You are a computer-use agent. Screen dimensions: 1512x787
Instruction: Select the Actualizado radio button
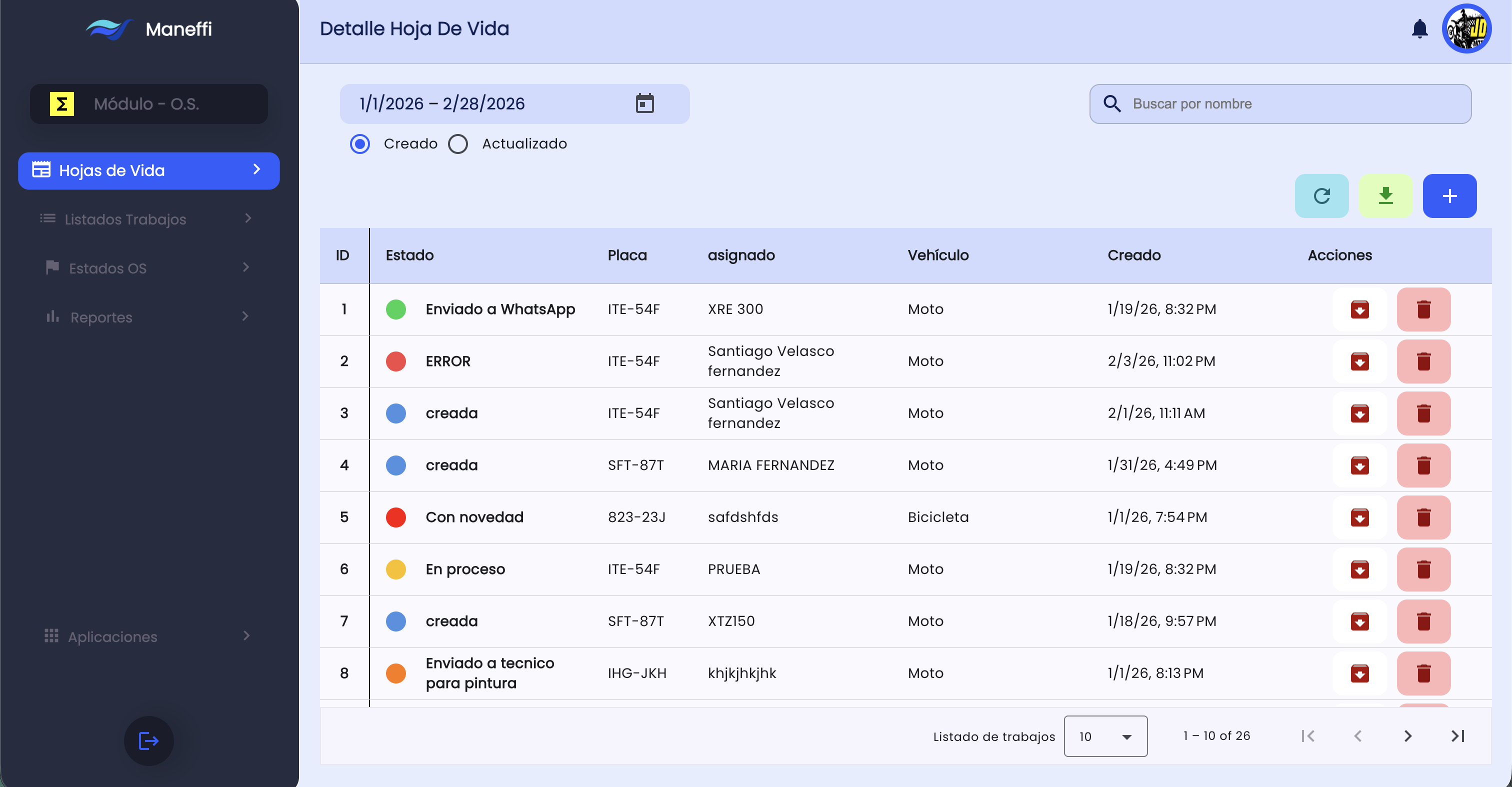click(x=458, y=144)
